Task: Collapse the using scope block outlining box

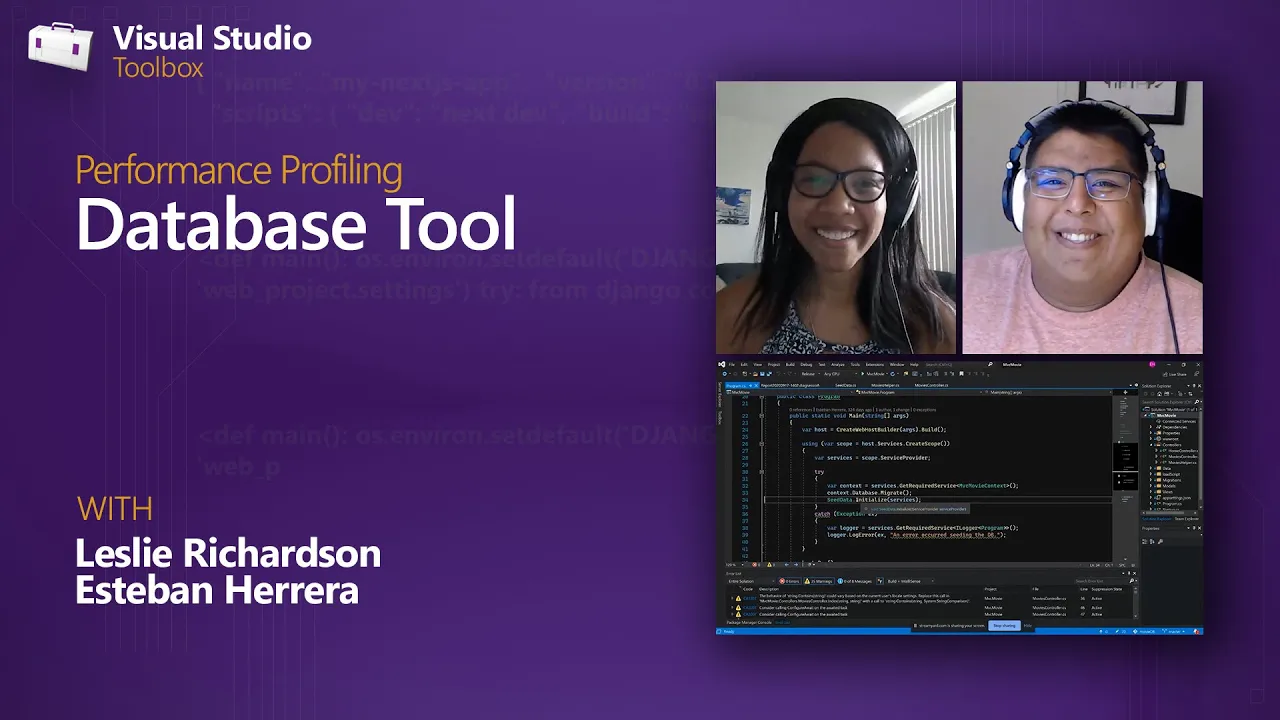Action: [x=762, y=443]
